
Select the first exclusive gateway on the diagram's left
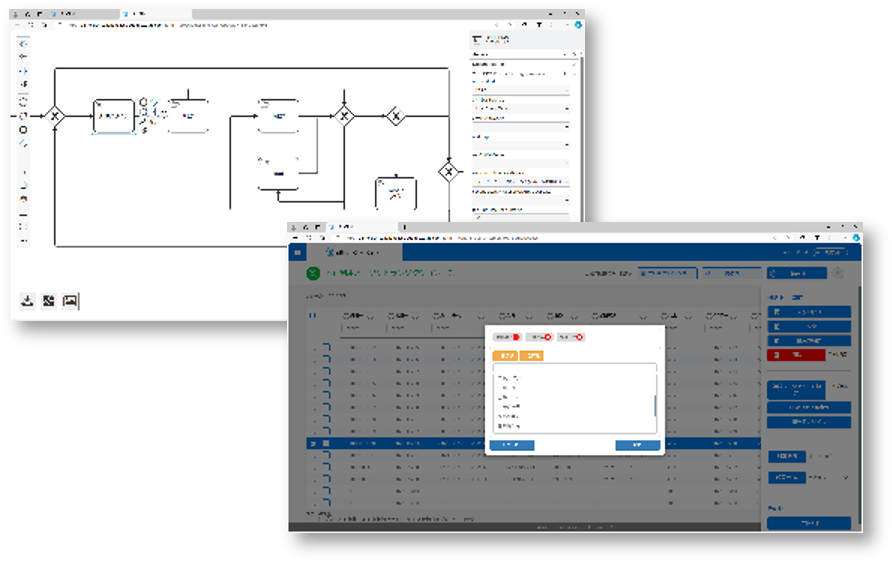click(54, 116)
